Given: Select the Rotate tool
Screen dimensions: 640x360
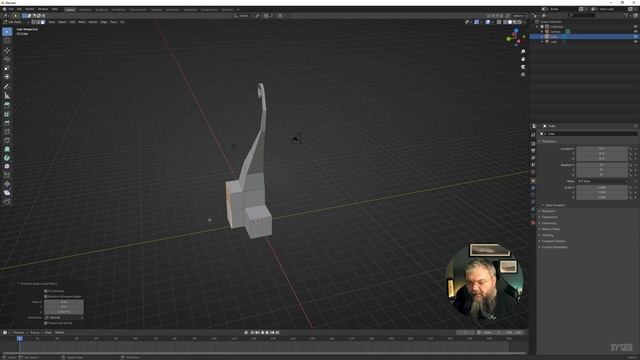Looking at the screenshot, I should 7,59.
